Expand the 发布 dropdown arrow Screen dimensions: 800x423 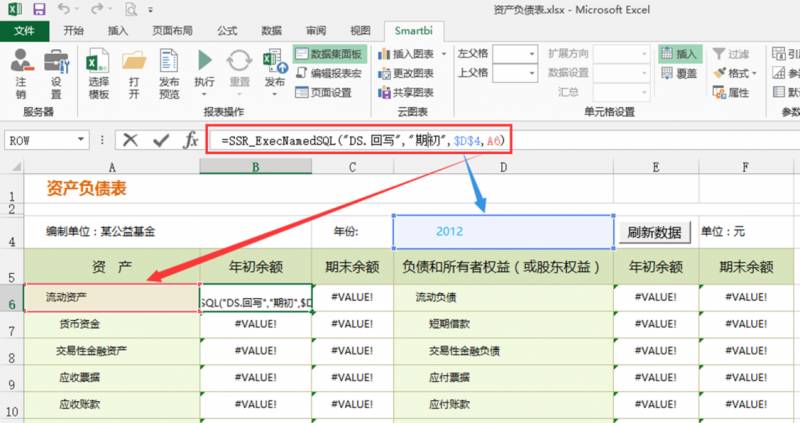(275, 94)
